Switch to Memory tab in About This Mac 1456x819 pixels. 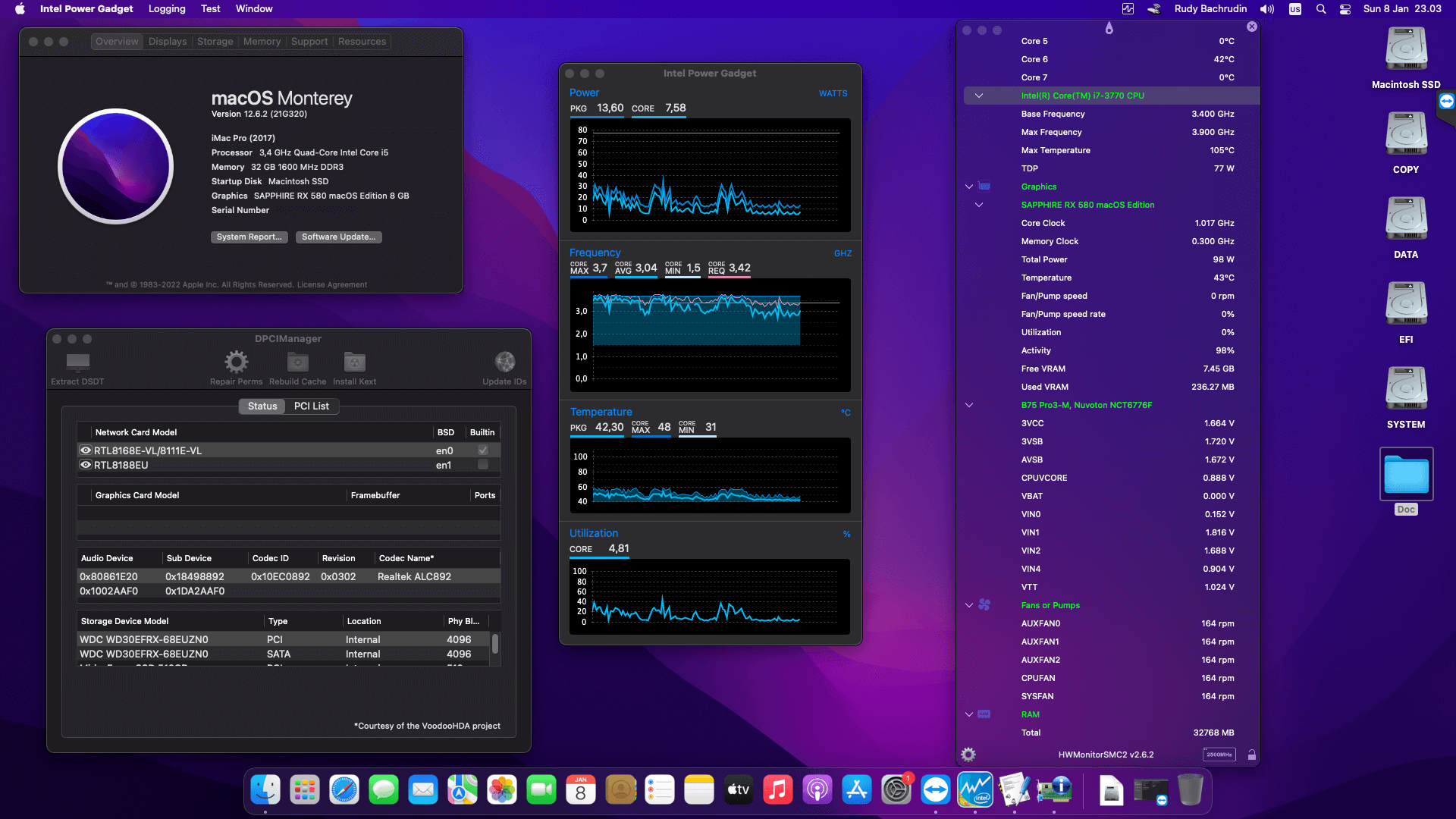tap(262, 42)
